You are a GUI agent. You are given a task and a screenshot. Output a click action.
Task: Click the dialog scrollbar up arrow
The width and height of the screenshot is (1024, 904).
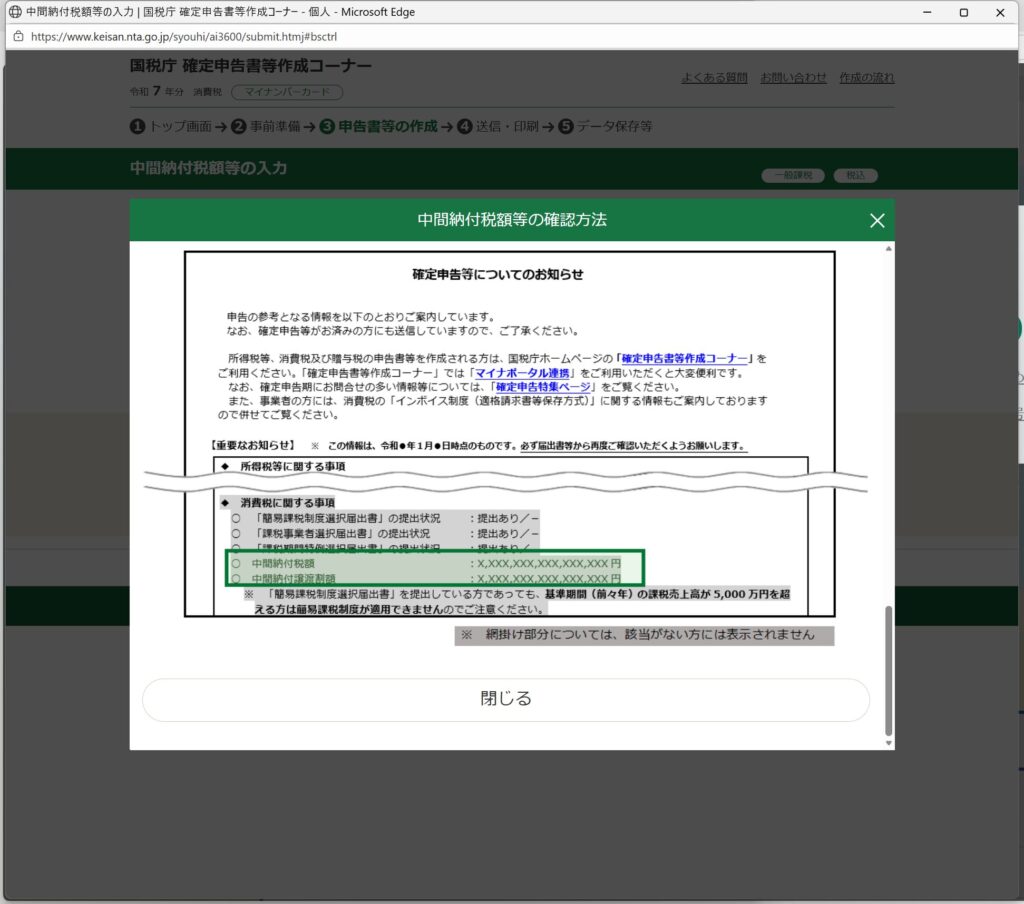coord(888,247)
